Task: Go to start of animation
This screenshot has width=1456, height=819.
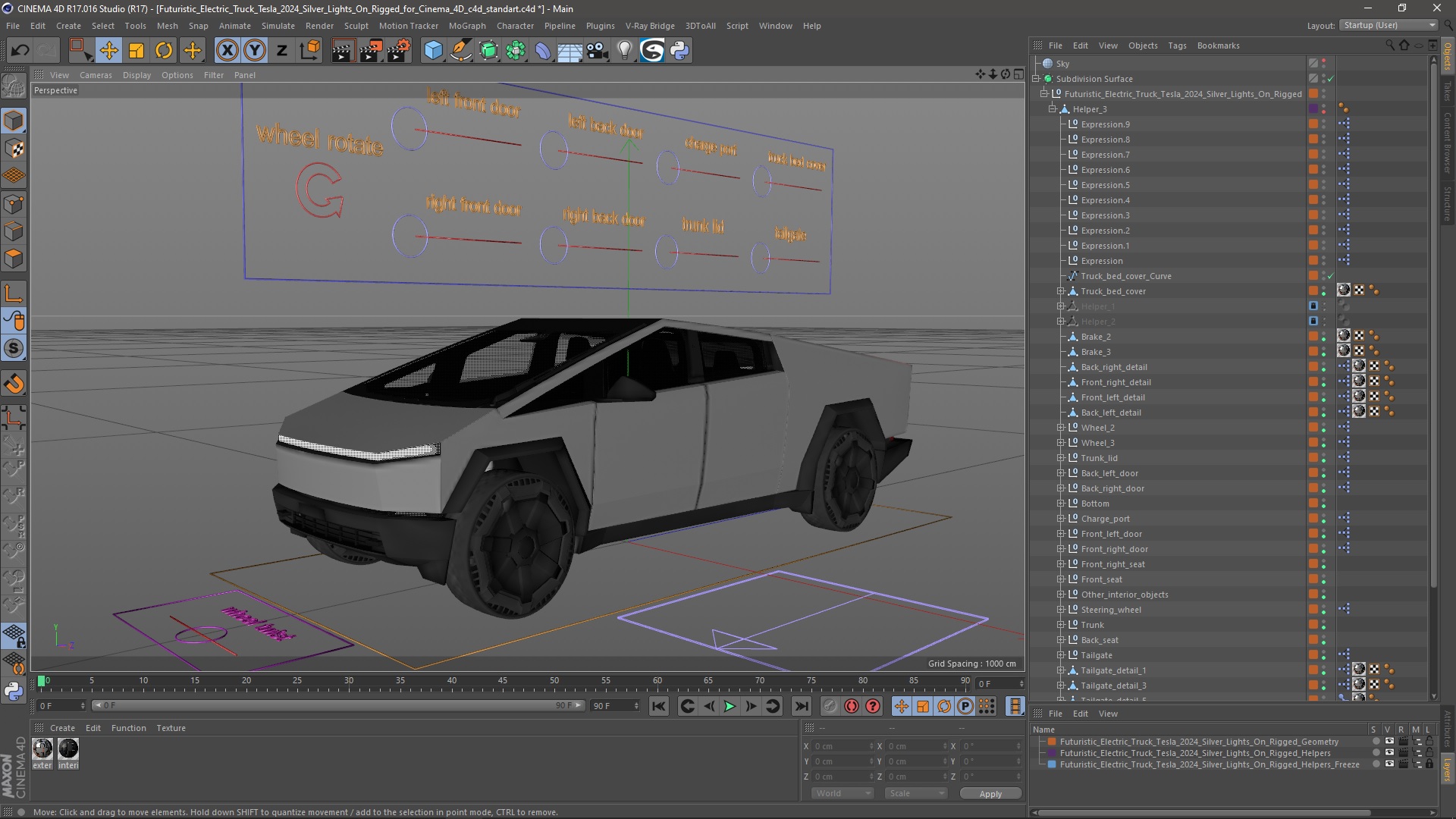Action: [658, 706]
